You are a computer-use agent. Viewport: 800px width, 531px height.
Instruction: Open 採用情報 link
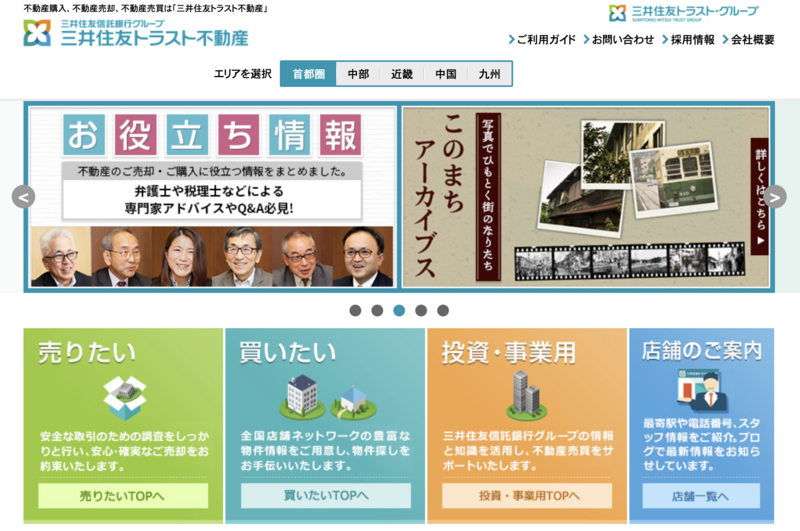click(x=688, y=40)
